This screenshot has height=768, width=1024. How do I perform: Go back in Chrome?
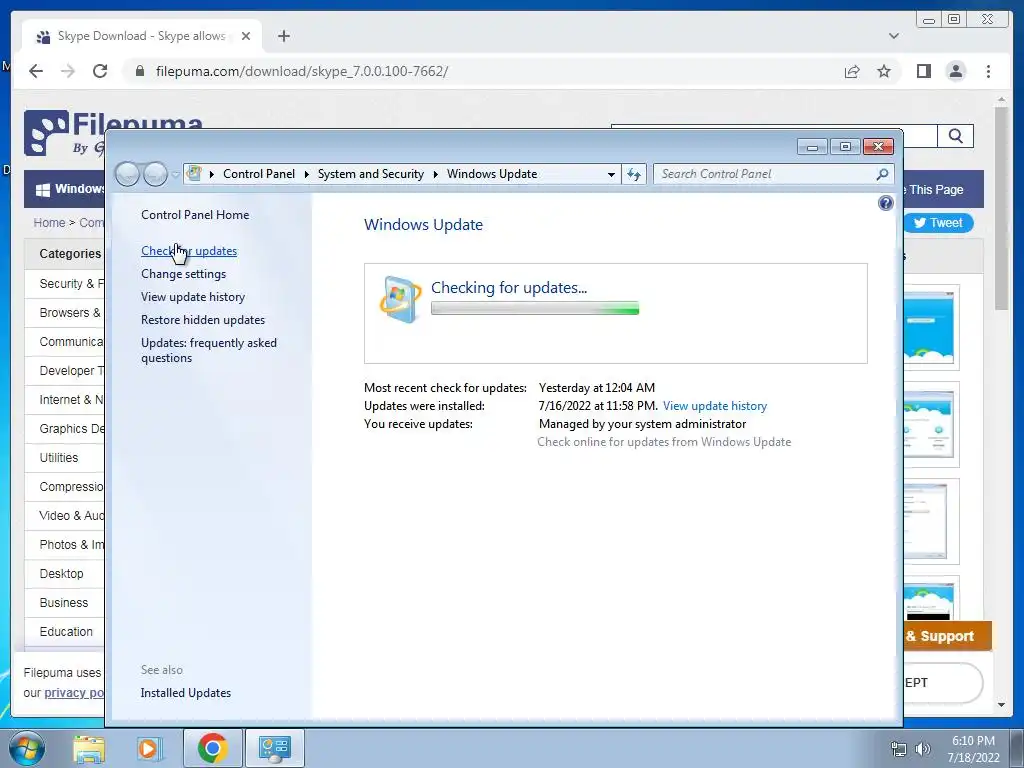coord(36,71)
